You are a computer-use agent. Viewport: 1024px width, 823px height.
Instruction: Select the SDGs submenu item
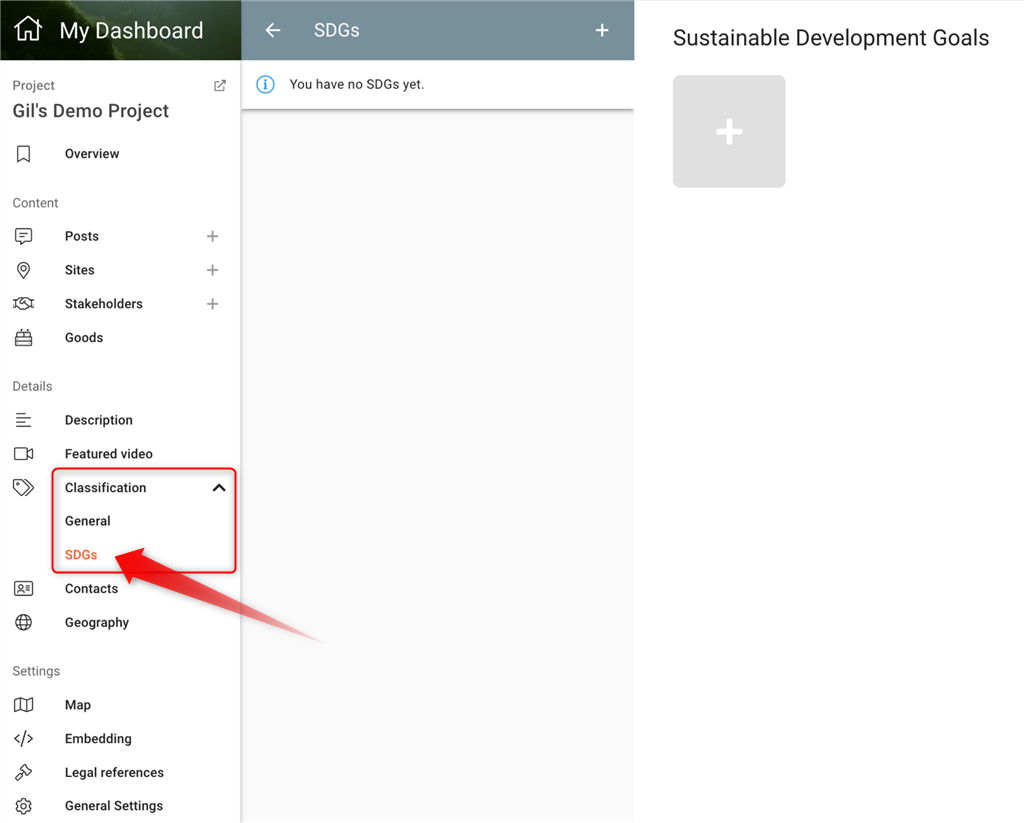(81, 555)
